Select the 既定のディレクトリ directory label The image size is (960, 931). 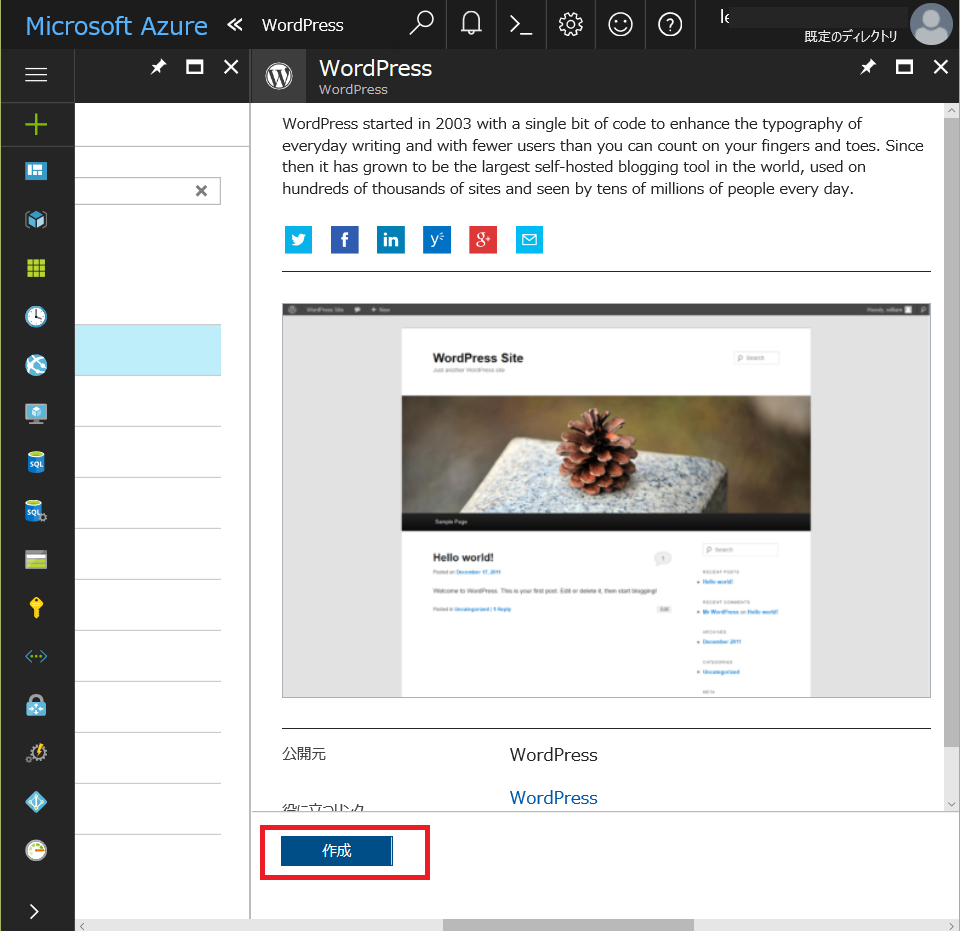[x=850, y=37]
